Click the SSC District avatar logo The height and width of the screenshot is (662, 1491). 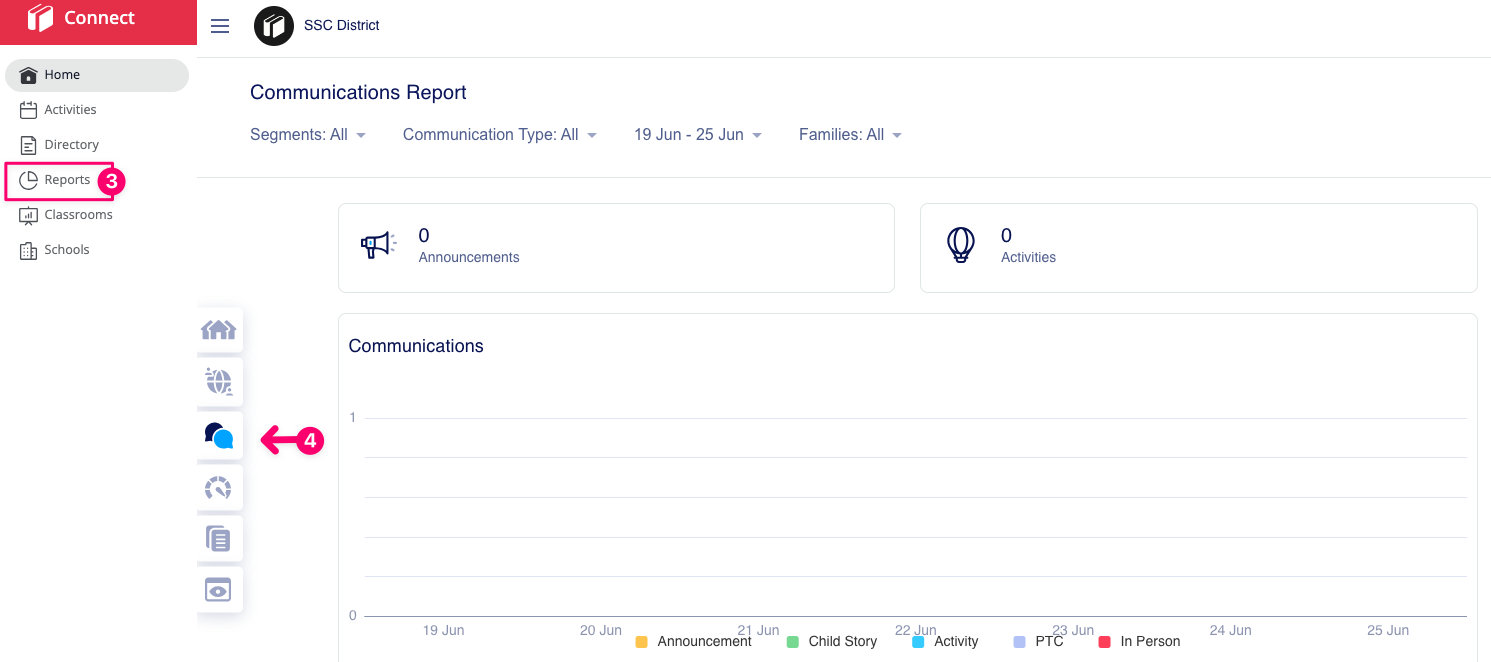[x=274, y=26]
